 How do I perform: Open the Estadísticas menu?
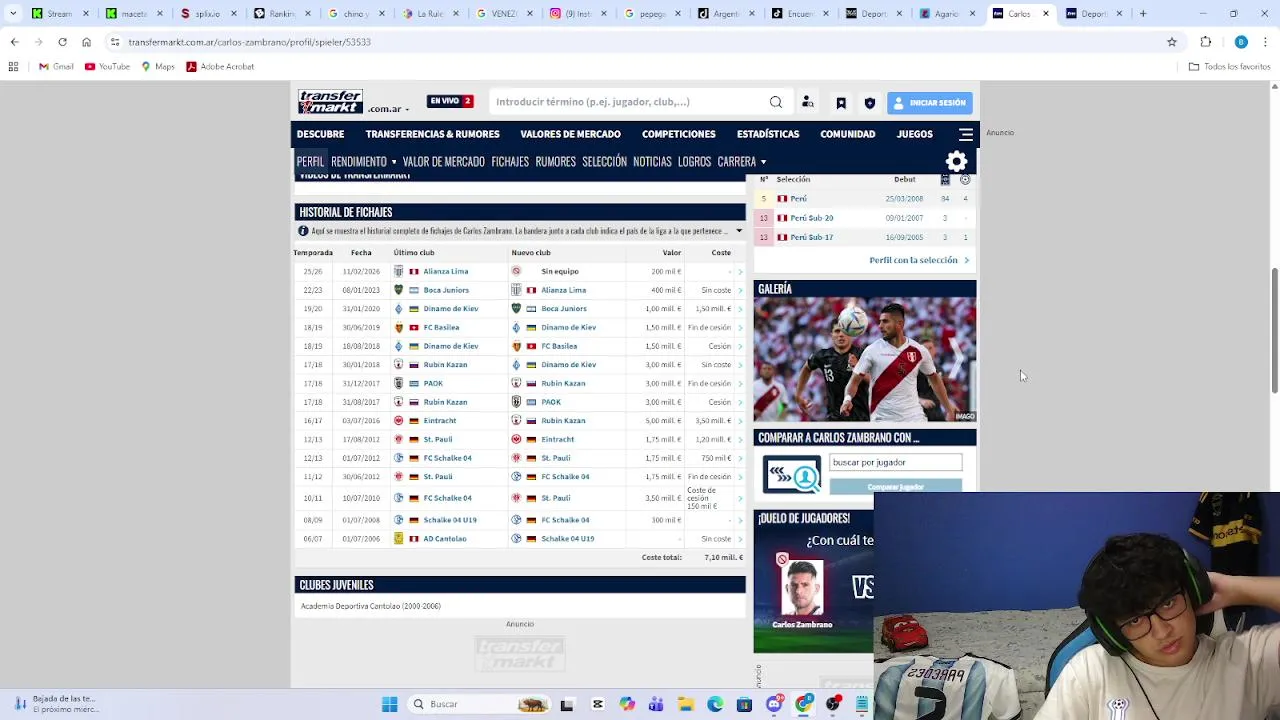(768, 134)
